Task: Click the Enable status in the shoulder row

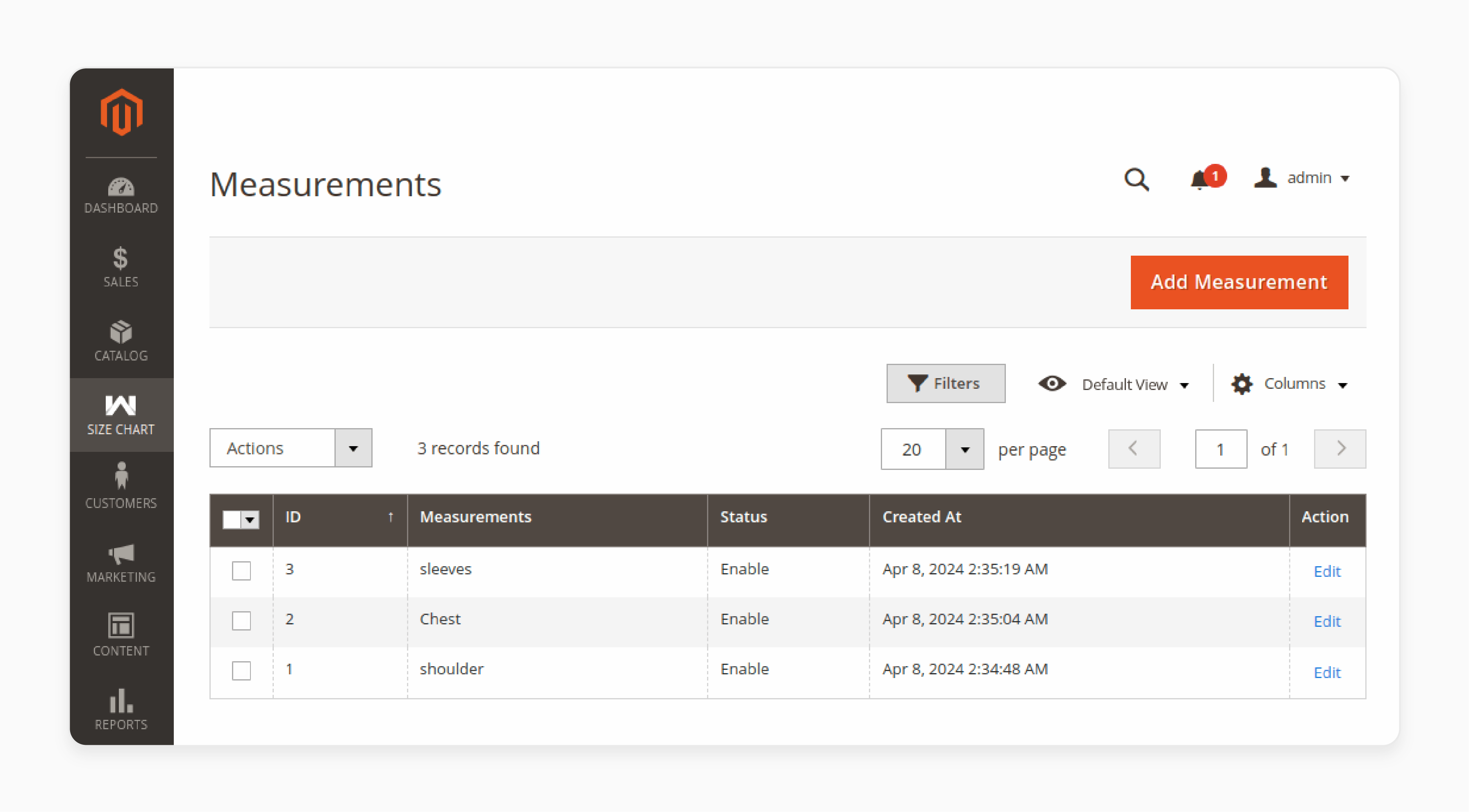Action: click(744, 669)
